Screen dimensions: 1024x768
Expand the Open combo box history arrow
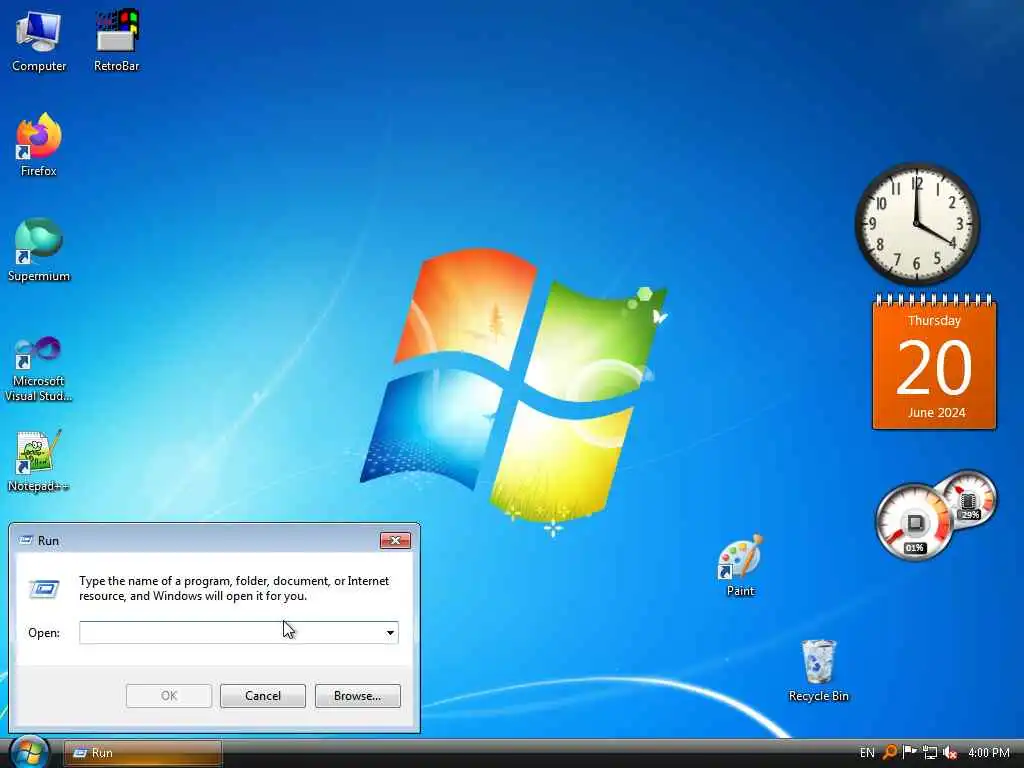click(x=390, y=632)
